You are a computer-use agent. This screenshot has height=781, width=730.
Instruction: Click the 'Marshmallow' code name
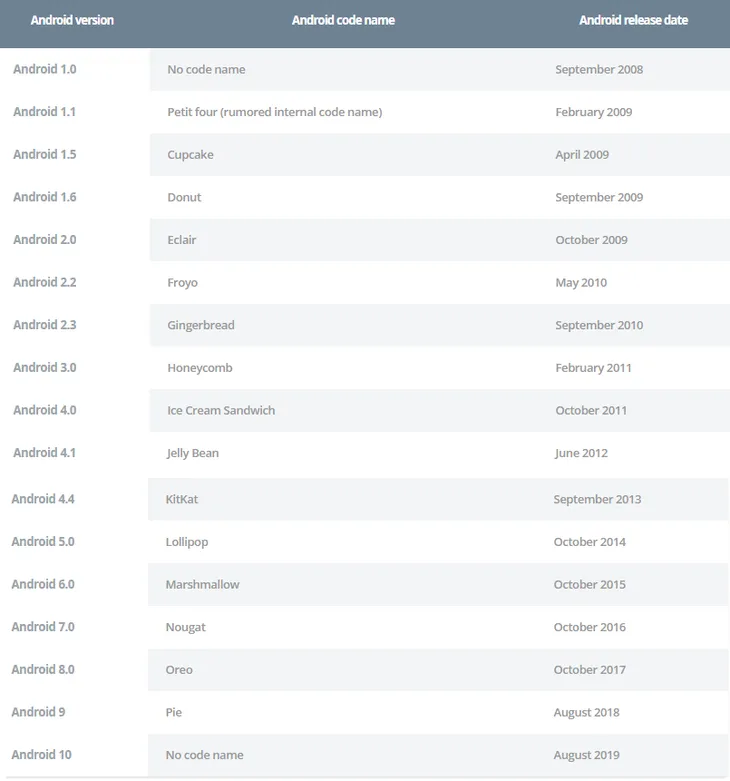pyautogui.click(x=203, y=585)
